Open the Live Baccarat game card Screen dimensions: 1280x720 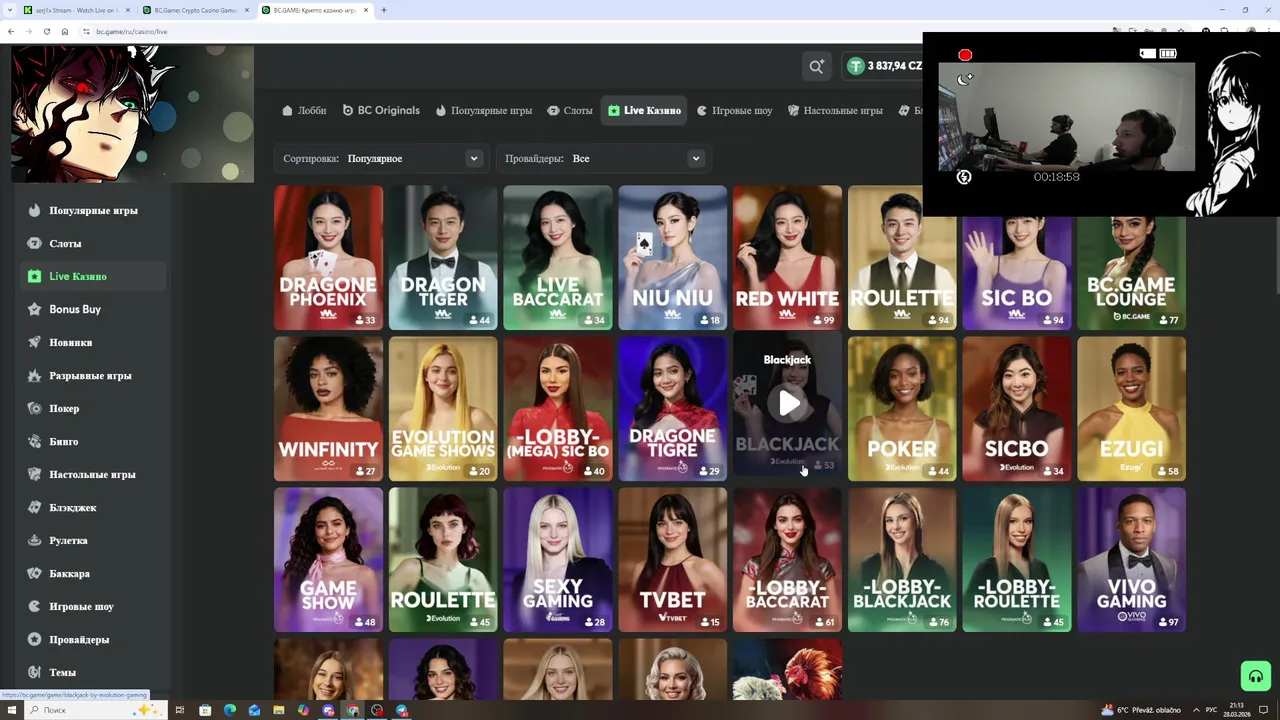558,257
